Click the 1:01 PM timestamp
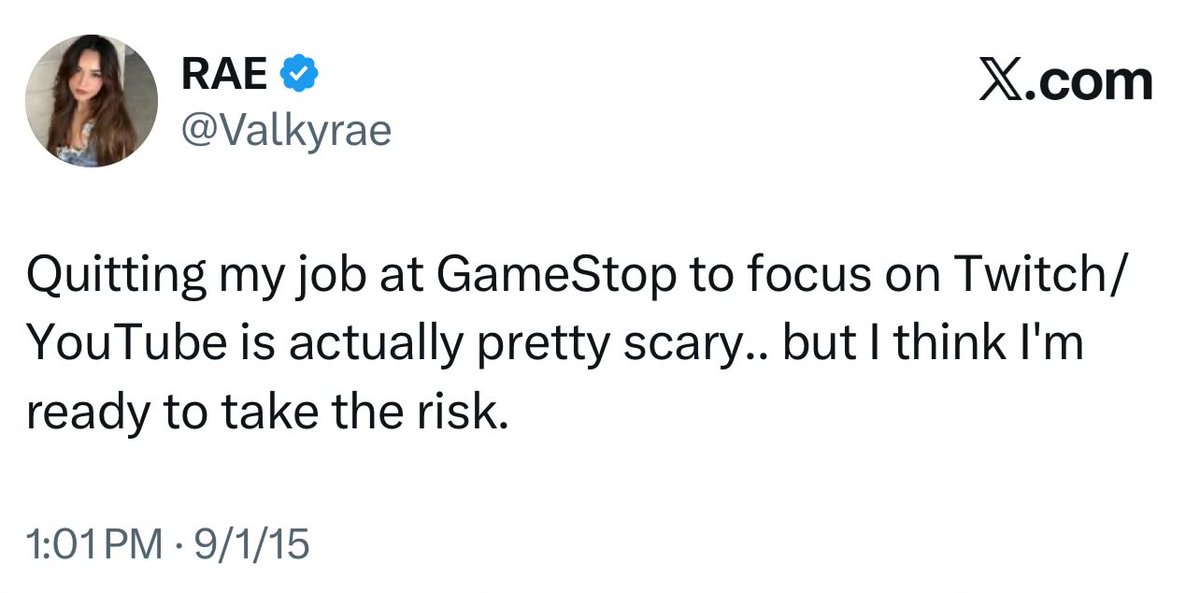Screen dimensions: 1200x593 (x=94, y=545)
